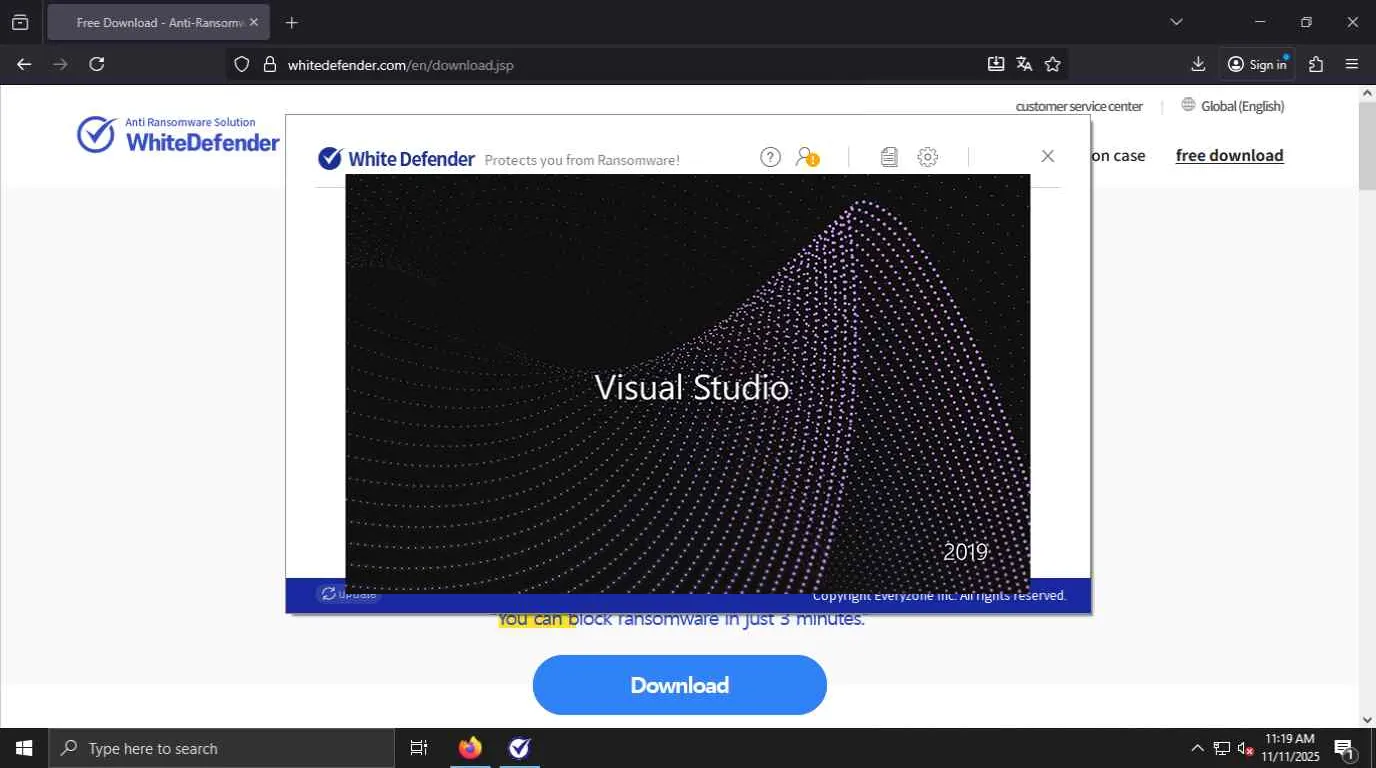Open the muted volume tray icon
Screen dimensions: 1376x768
1246,748
